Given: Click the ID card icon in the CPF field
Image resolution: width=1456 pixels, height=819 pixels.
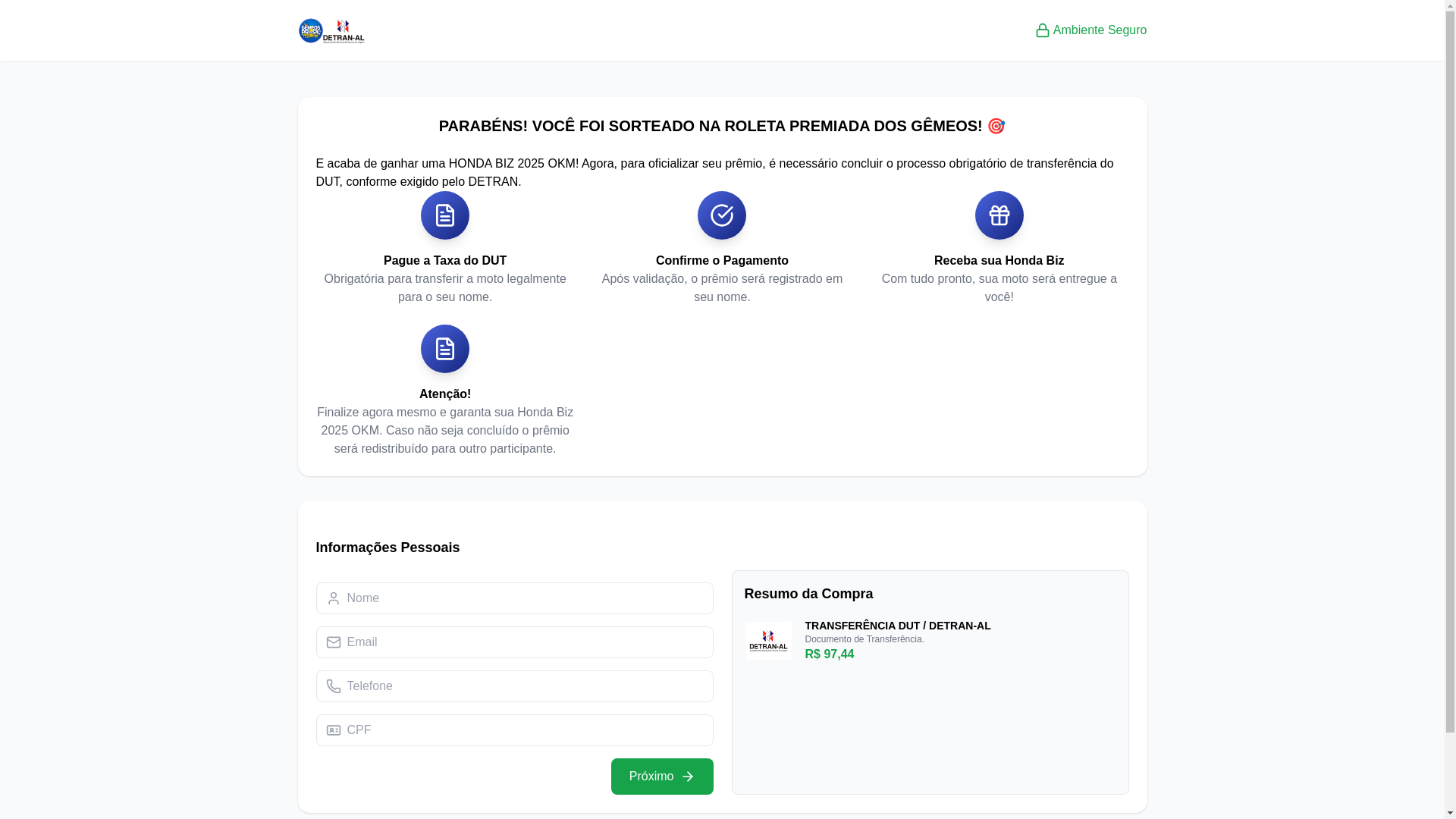Looking at the screenshot, I should (x=334, y=730).
